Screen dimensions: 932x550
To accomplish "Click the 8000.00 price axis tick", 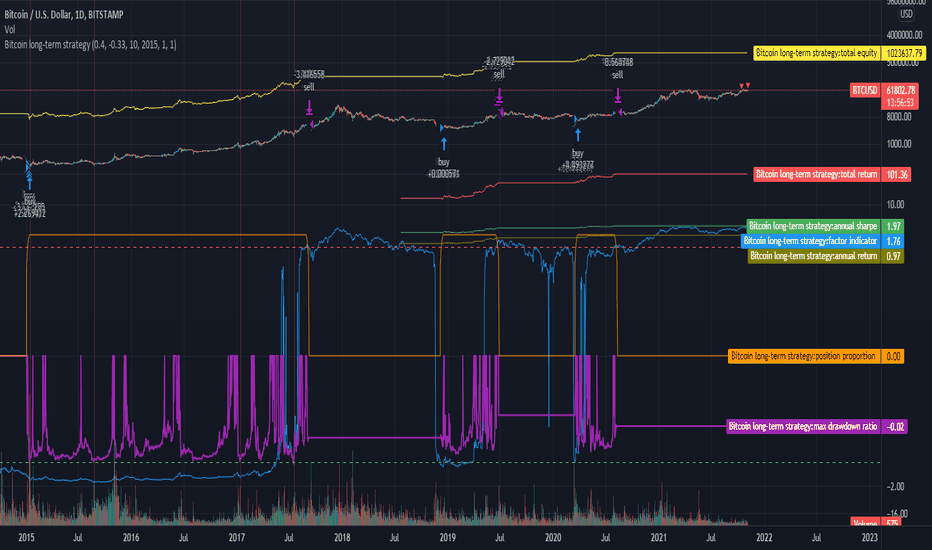I will [899, 117].
